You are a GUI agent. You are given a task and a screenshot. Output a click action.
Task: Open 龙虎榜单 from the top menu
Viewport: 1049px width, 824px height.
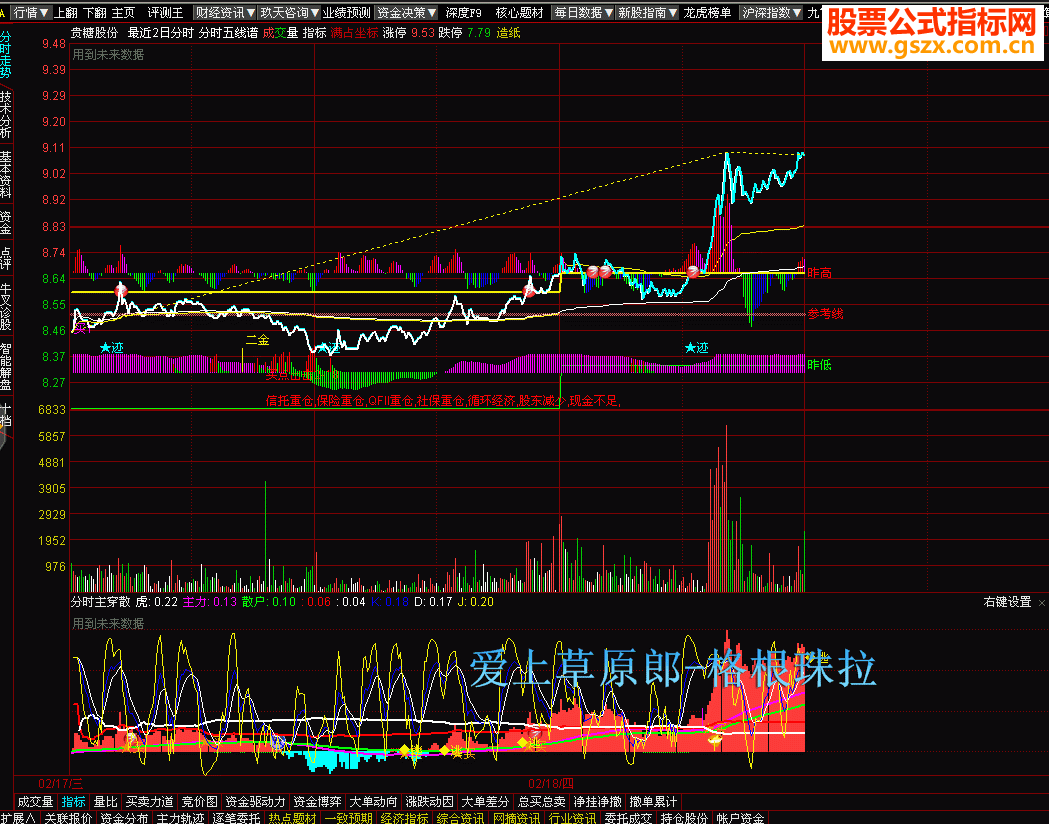(707, 13)
